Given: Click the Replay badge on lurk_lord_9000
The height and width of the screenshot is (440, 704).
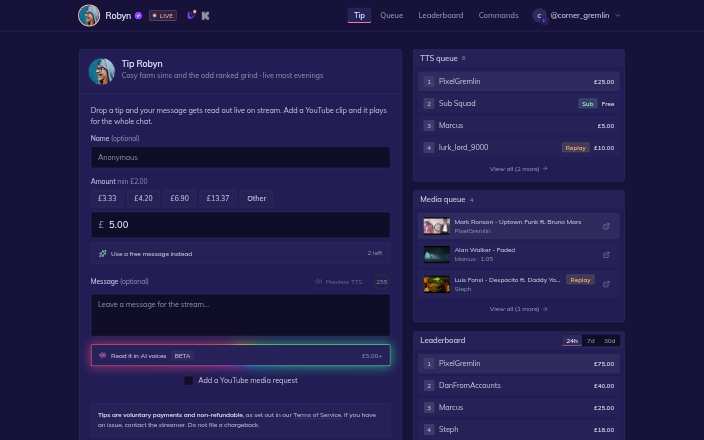Looking at the screenshot, I should tap(576, 148).
